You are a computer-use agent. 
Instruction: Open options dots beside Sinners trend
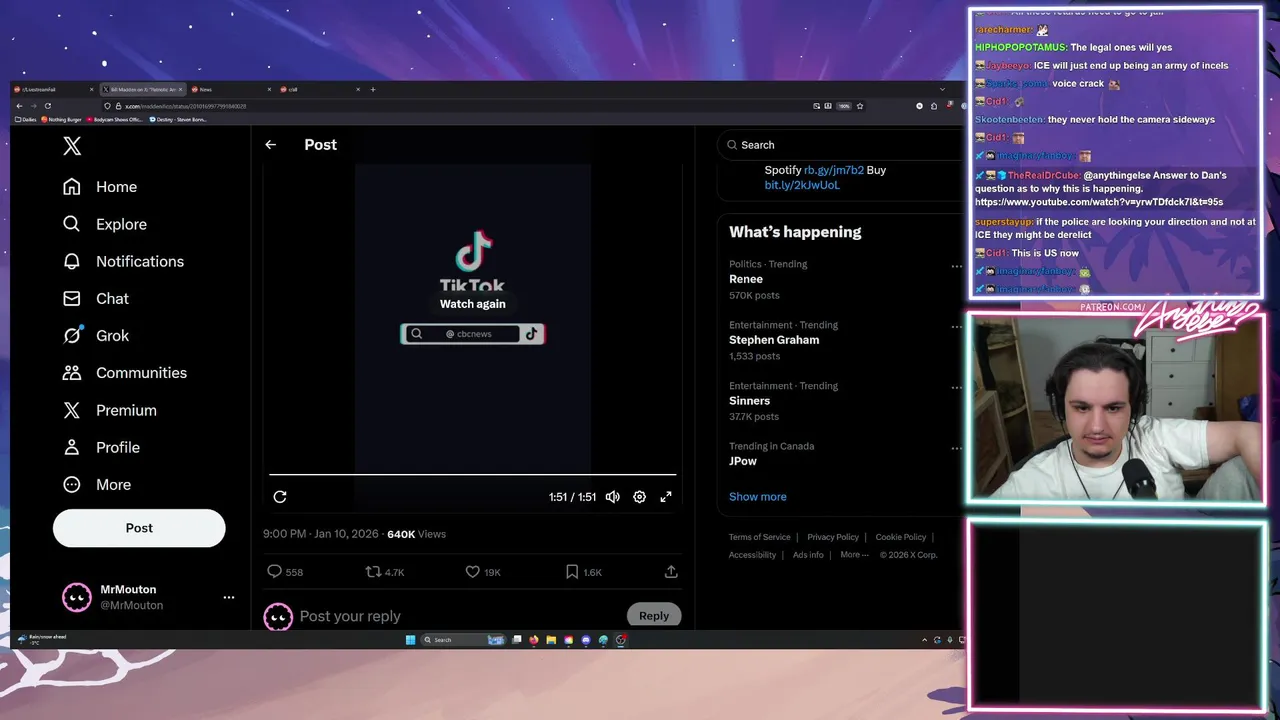click(956, 389)
